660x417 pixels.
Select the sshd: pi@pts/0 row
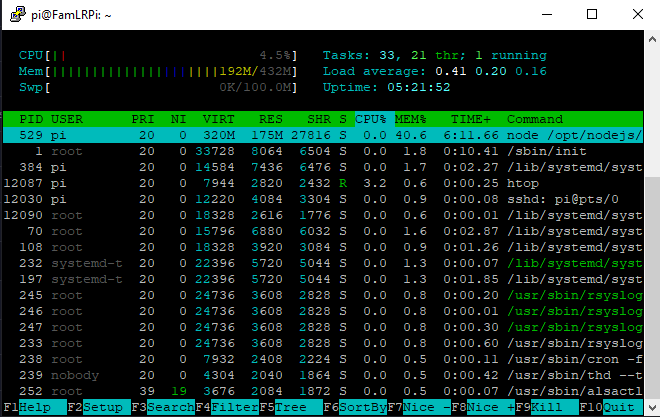click(323, 199)
